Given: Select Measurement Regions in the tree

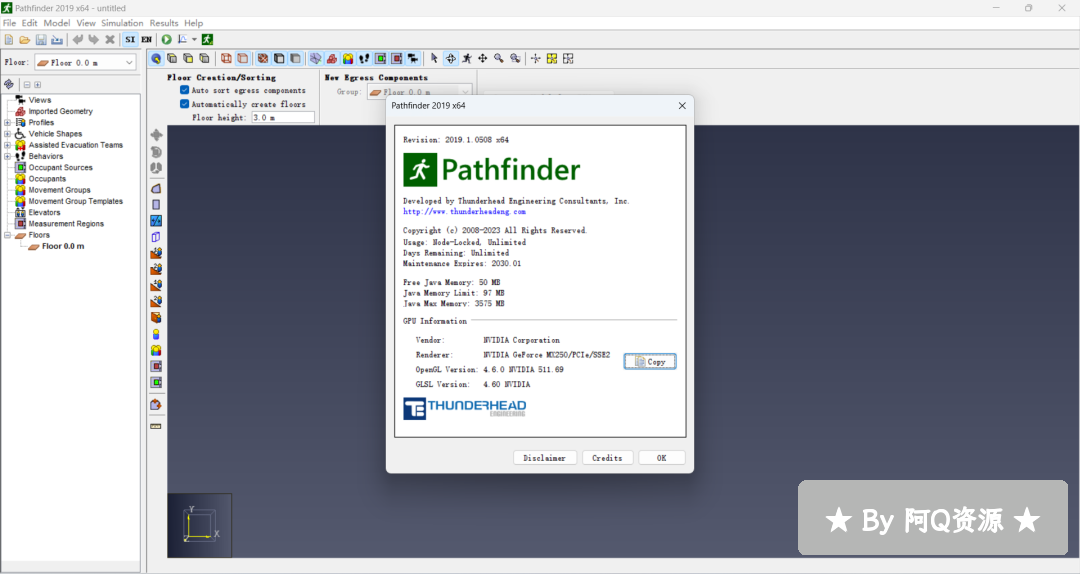Looking at the screenshot, I should click(65, 223).
